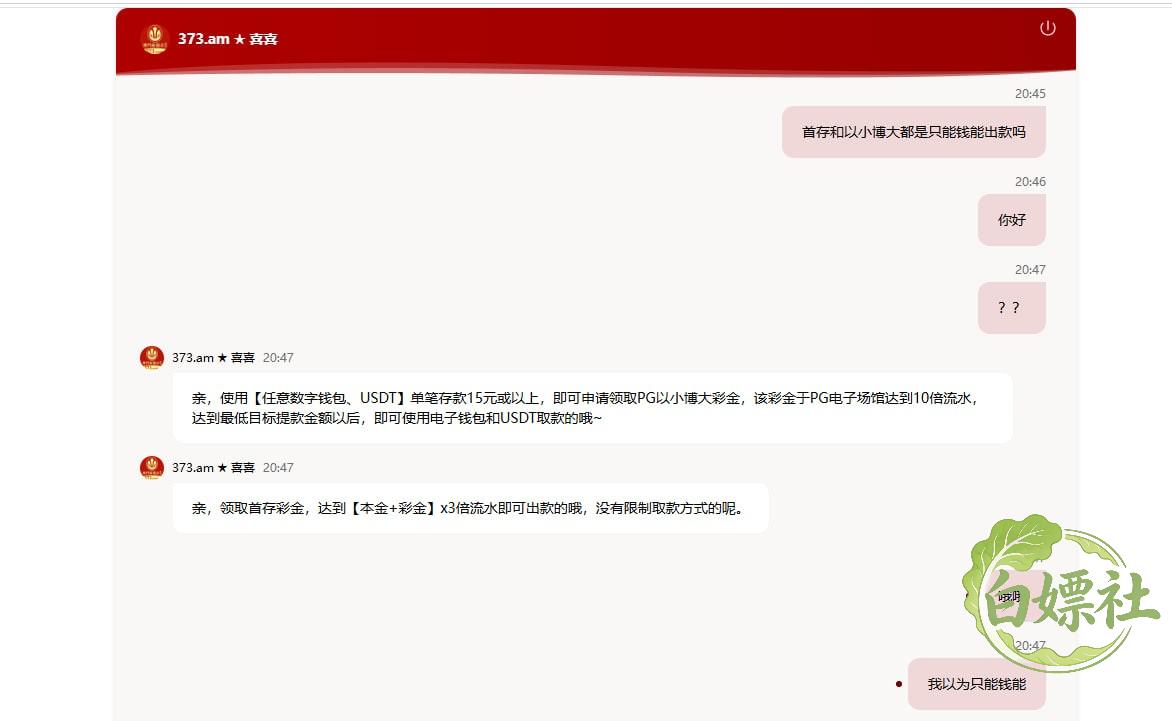Click the red status dot beside last message

click(x=898, y=684)
